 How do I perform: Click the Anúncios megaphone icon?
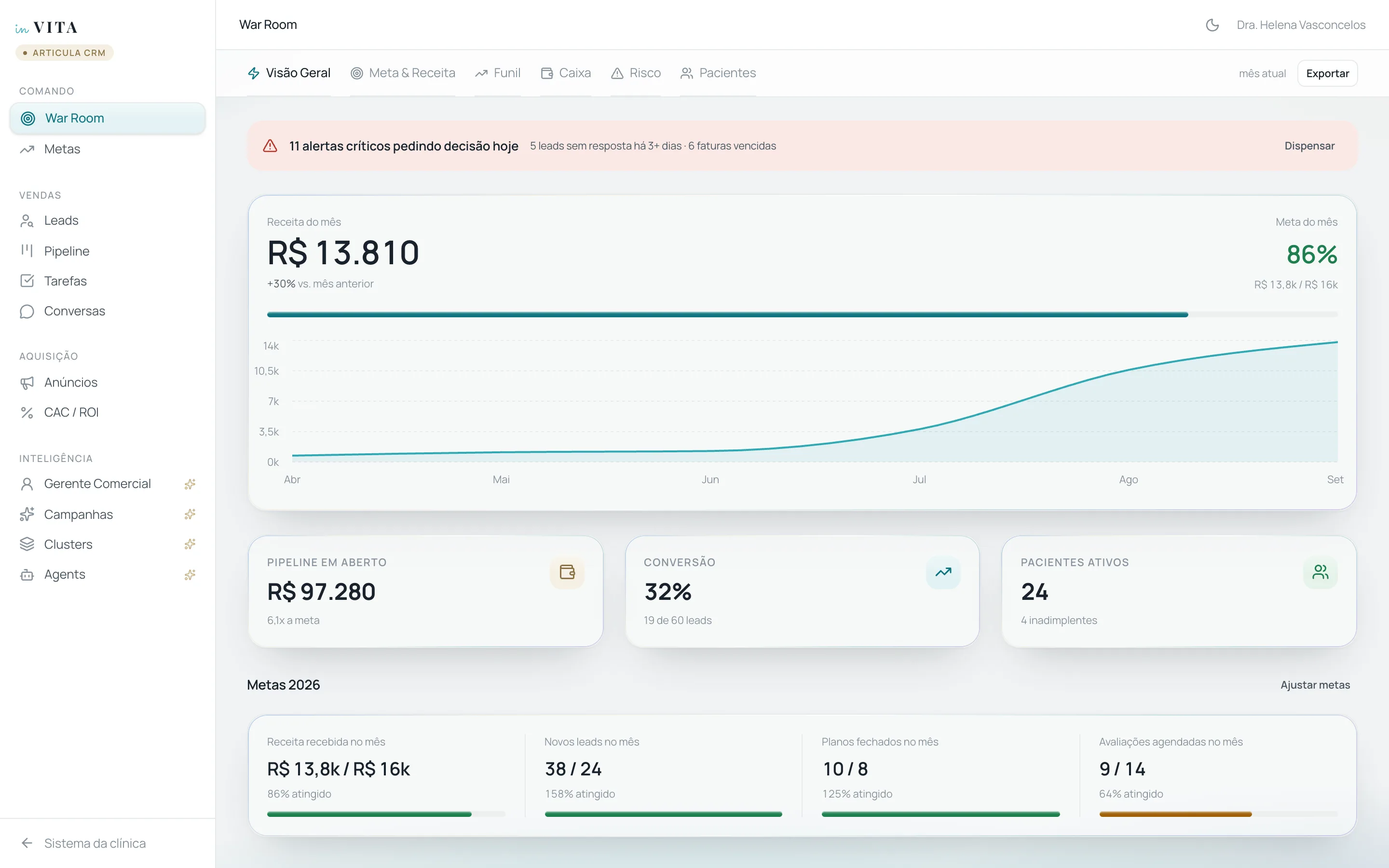point(27,382)
